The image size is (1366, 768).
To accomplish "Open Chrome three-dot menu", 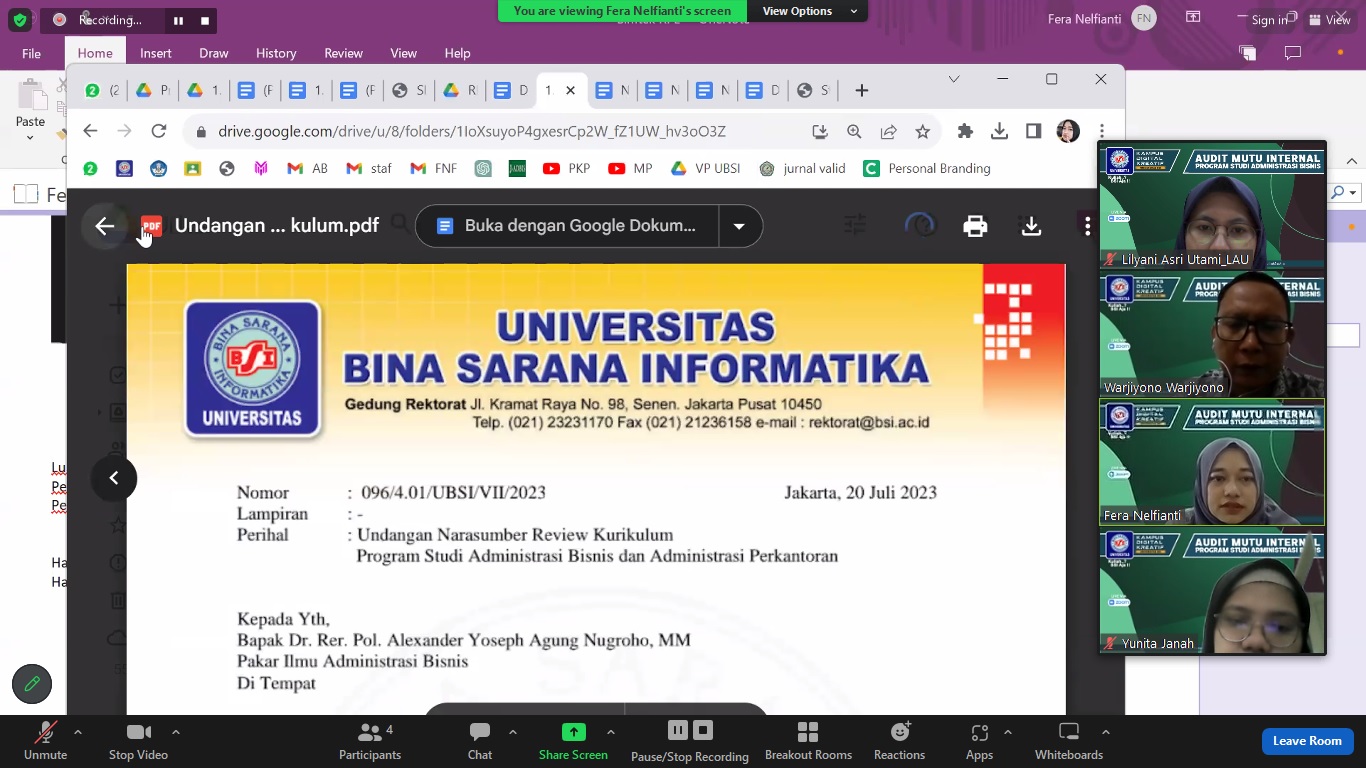I will (x=1102, y=131).
